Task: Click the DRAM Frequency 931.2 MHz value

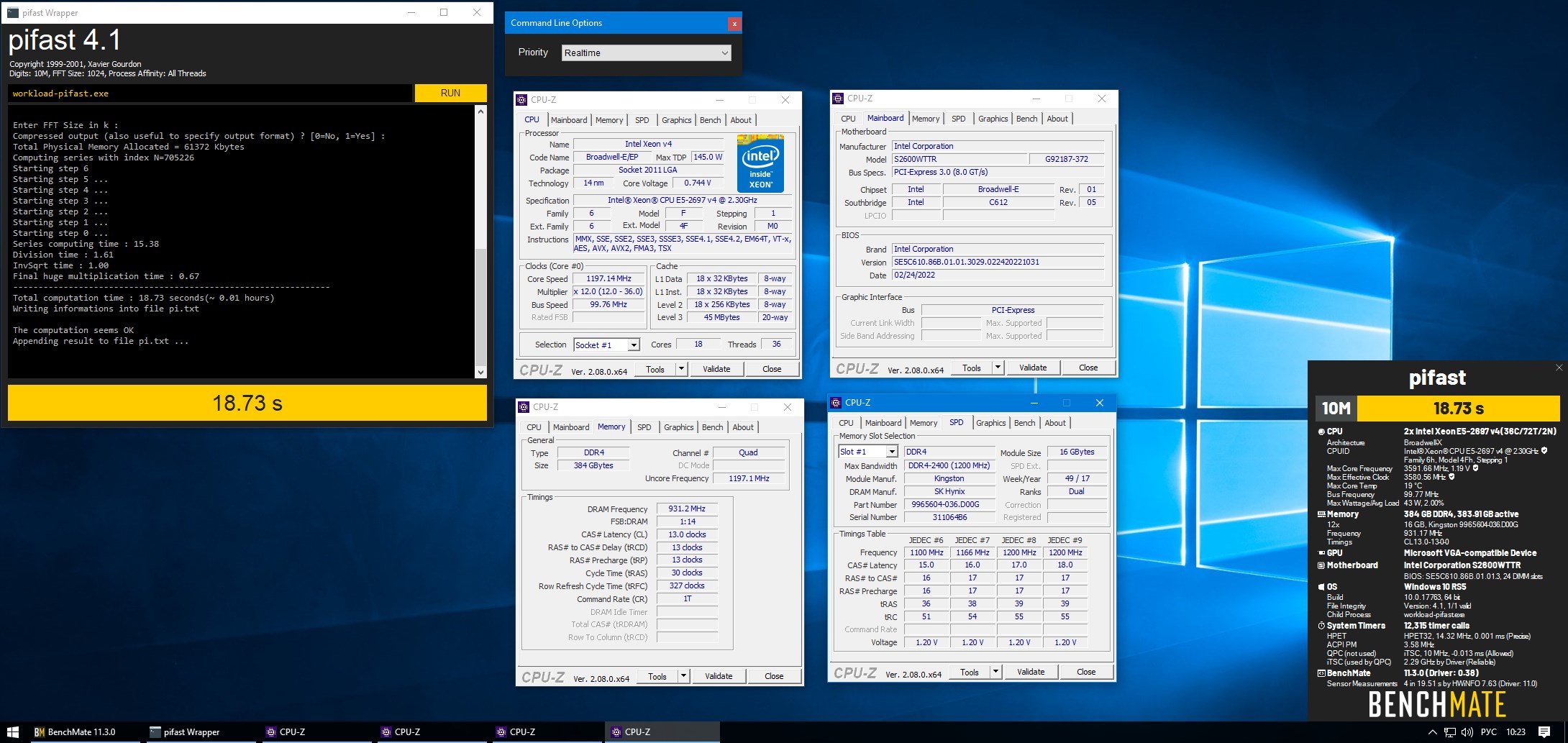Action: pos(687,509)
